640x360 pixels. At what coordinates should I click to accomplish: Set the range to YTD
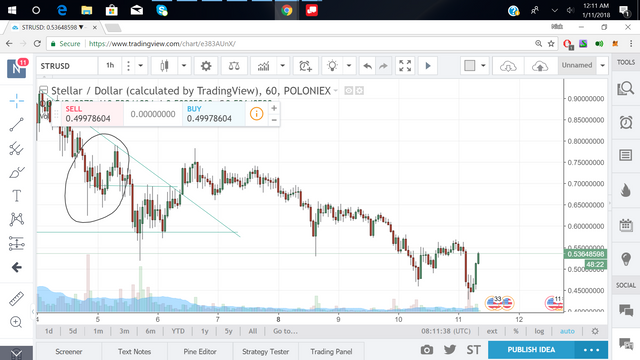178,331
